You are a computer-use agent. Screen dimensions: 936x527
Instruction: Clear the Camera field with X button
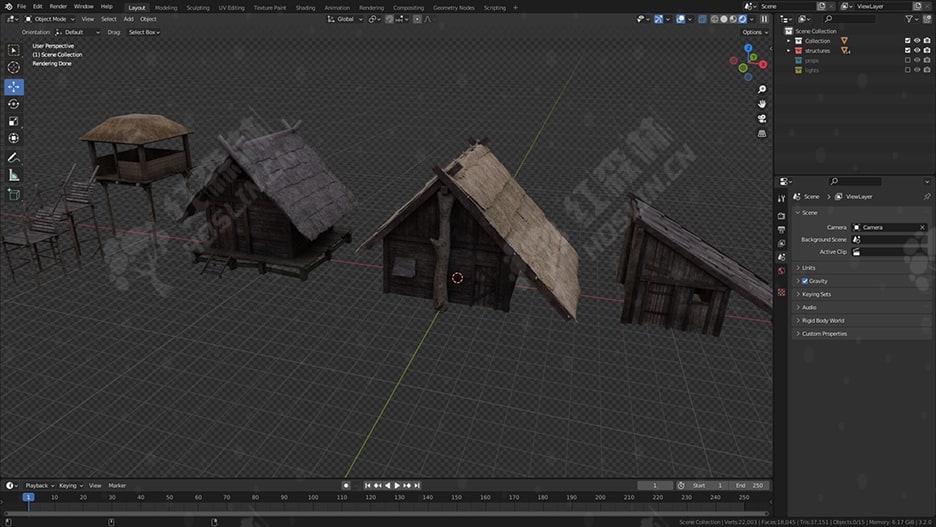click(x=921, y=227)
